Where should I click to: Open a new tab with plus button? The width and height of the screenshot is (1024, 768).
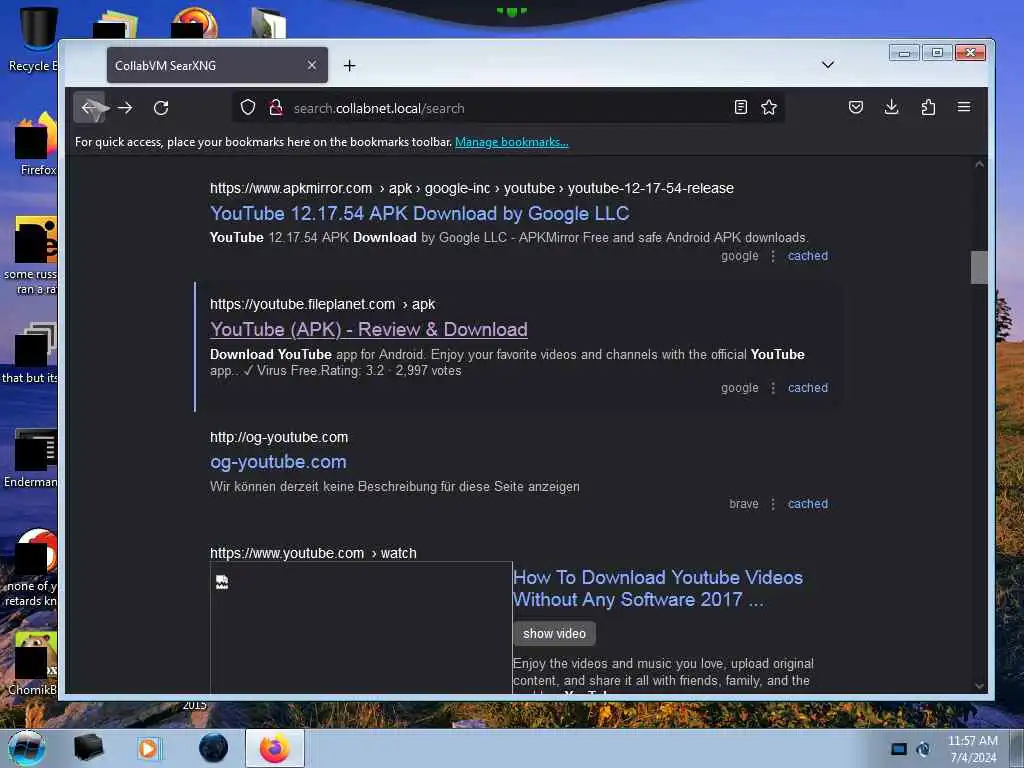(x=349, y=65)
